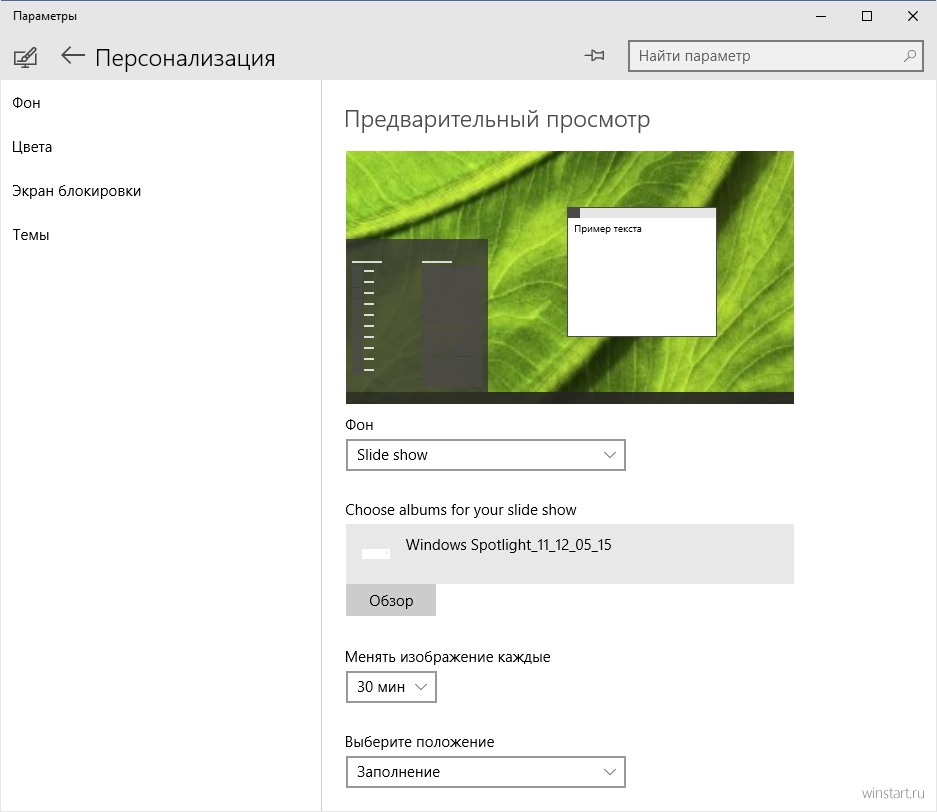Click the desktop preview image
The height and width of the screenshot is (812, 937).
coord(569,277)
